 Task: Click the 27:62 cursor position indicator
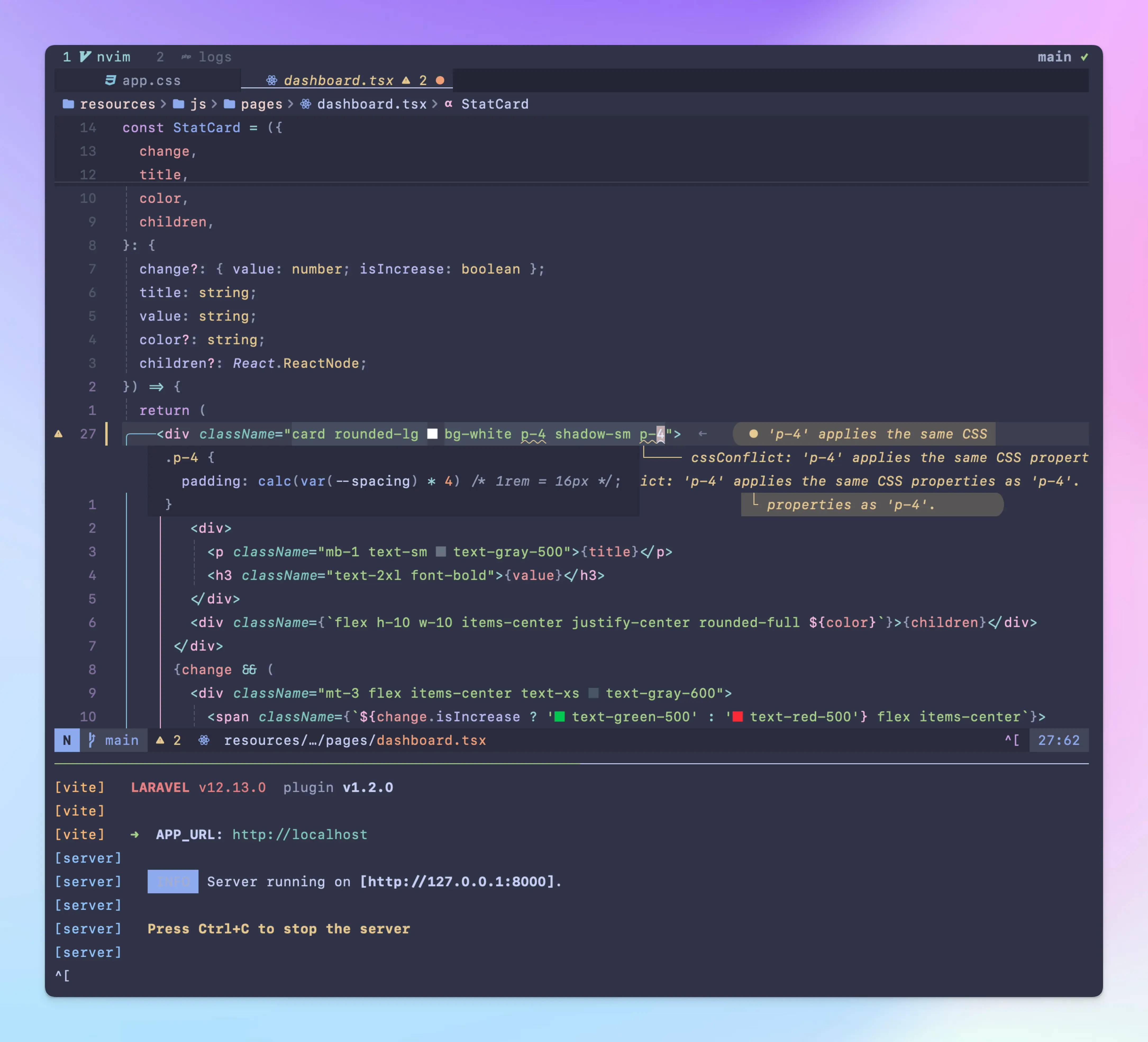click(x=1059, y=740)
